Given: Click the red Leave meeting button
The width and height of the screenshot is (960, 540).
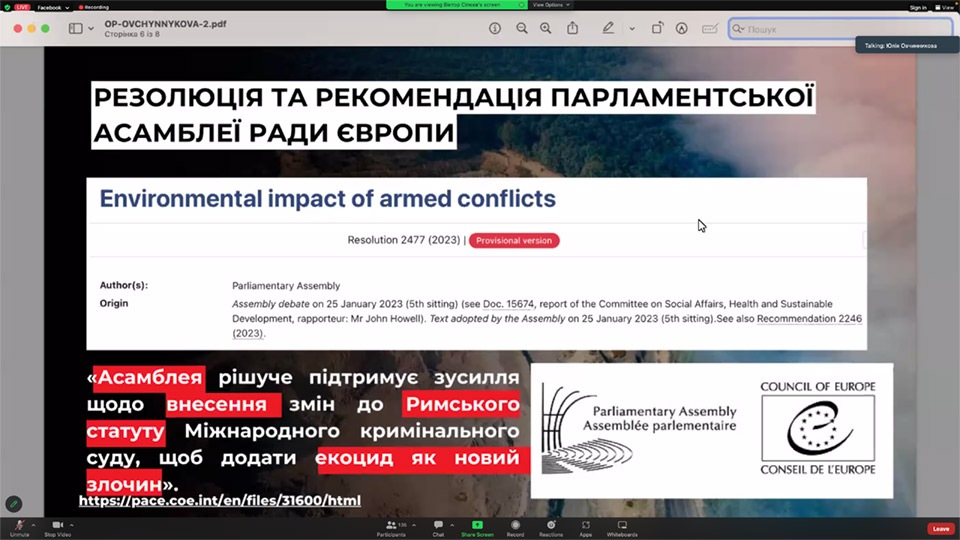Looking at the screenshot, I should 940,528.
